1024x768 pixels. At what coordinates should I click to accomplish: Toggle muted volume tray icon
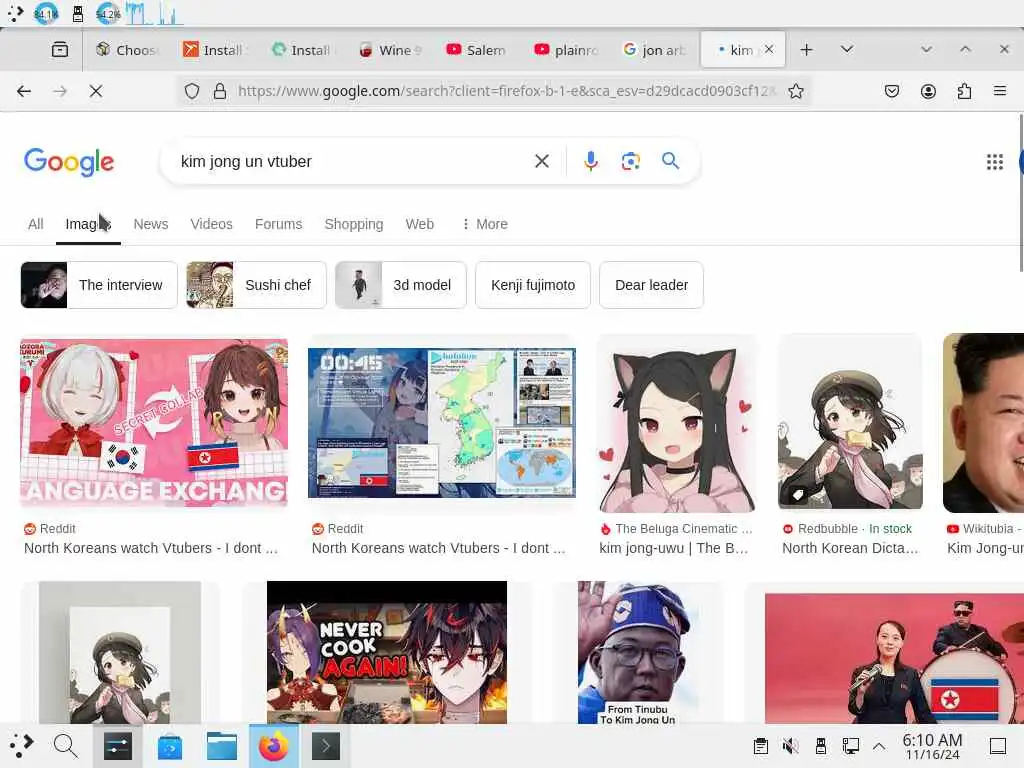coord(790,746)
